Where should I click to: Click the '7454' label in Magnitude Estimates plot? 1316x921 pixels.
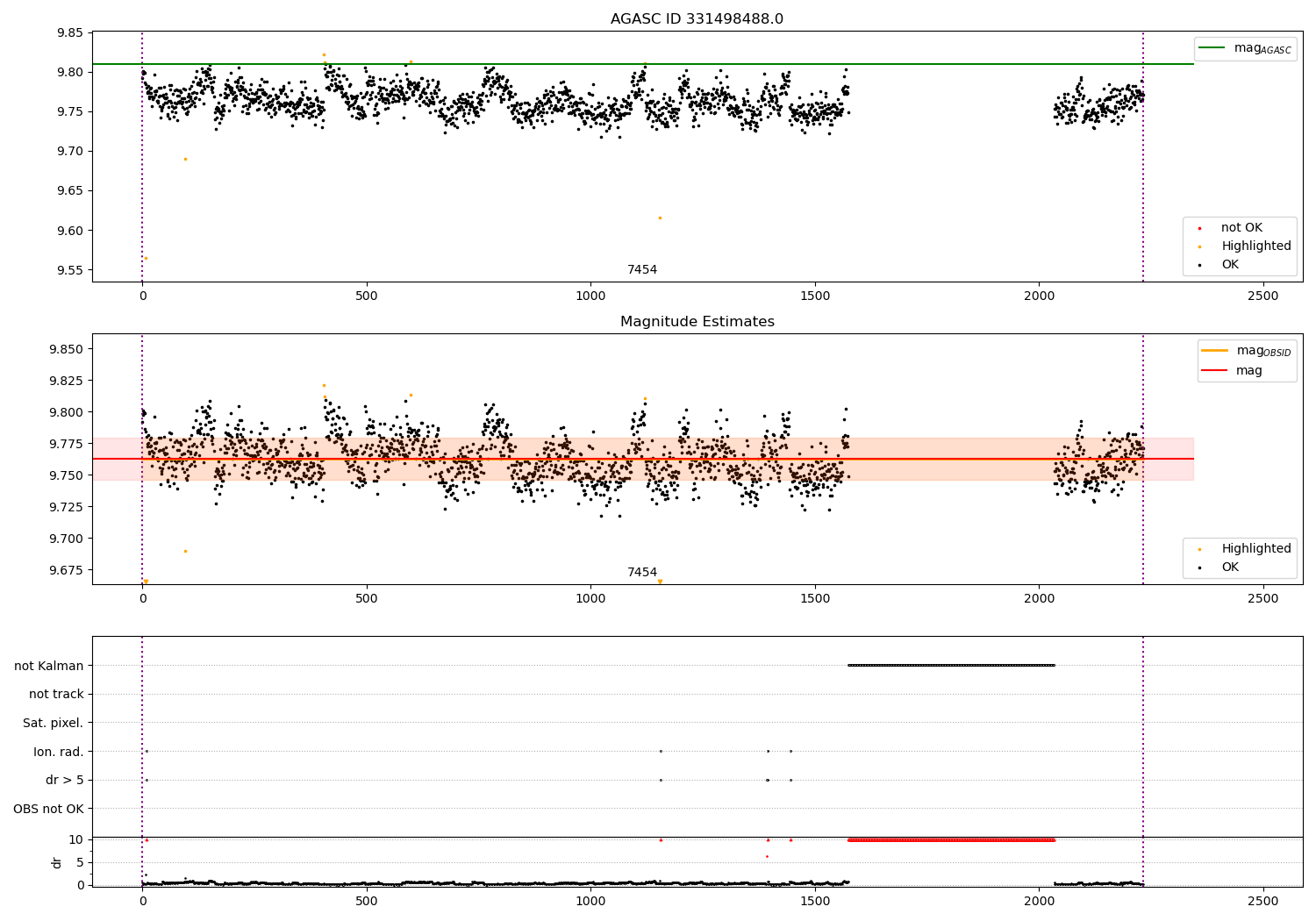pyautogui.click(x=642, y=573)
